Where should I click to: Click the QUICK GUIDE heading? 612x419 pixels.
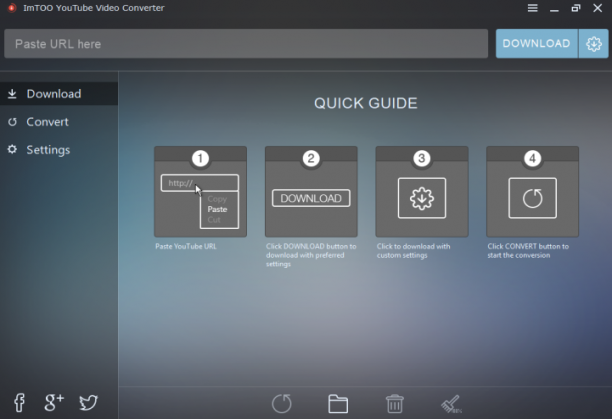click(x=366, y=103)
